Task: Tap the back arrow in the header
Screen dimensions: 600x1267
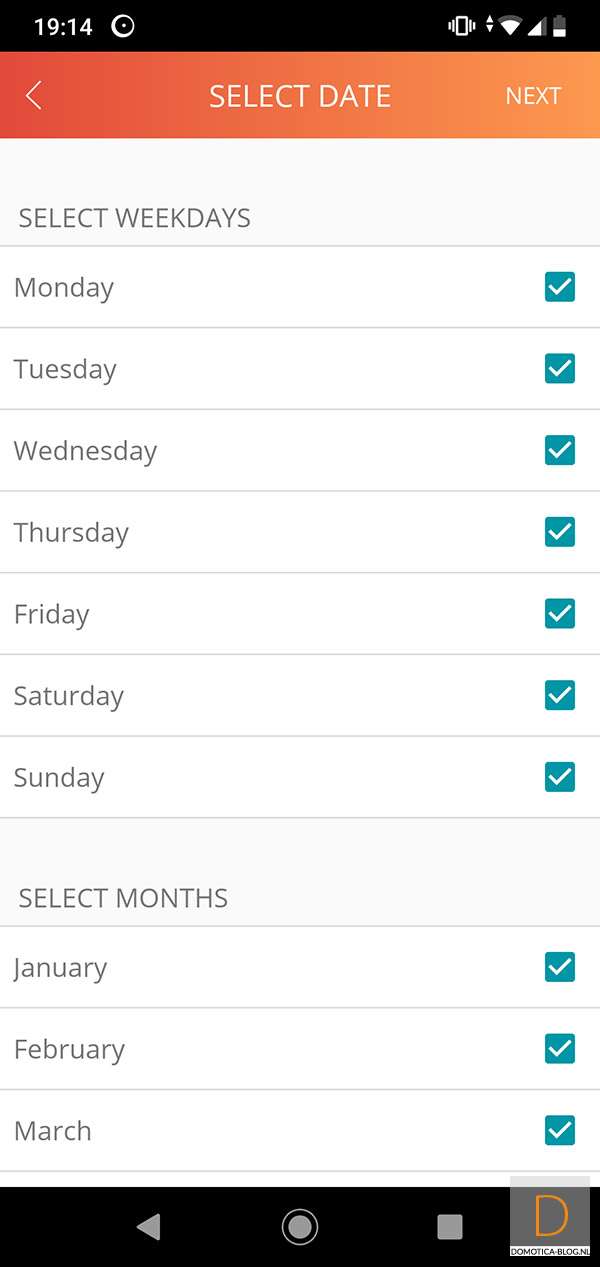Action: pyautogui.click(x=34, y=95)
